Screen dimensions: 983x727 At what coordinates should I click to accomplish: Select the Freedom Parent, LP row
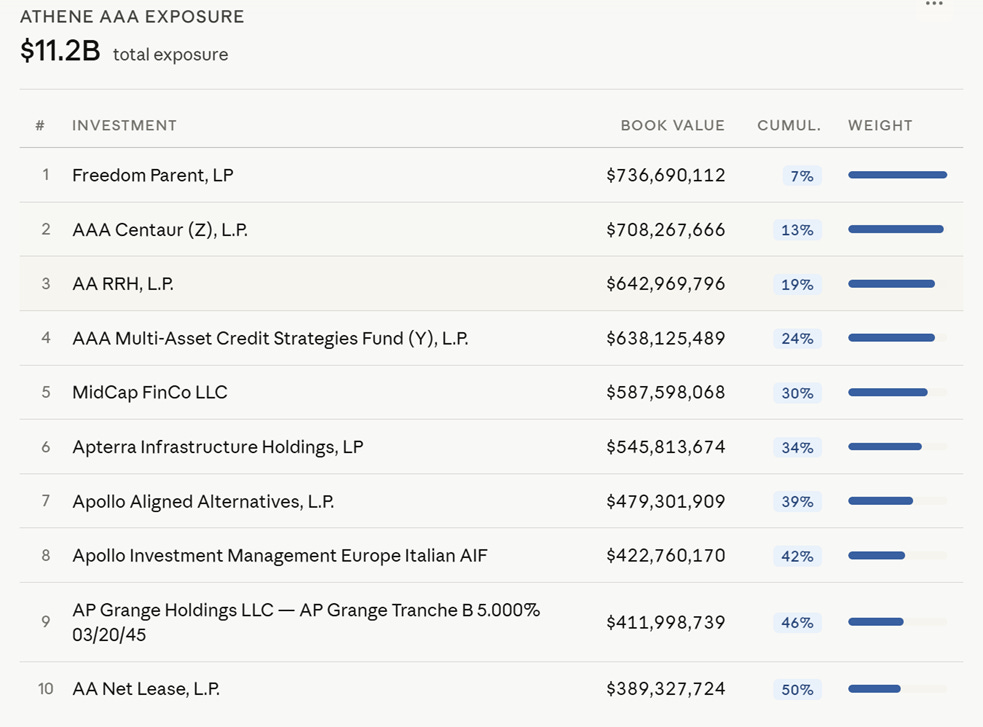[491, 175]
